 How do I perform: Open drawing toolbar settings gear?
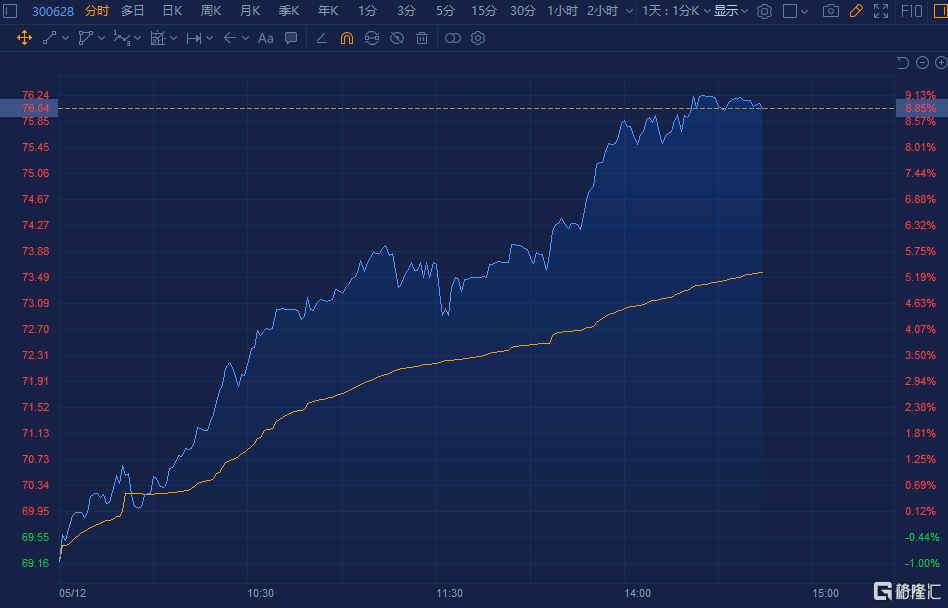click(478, 38)
